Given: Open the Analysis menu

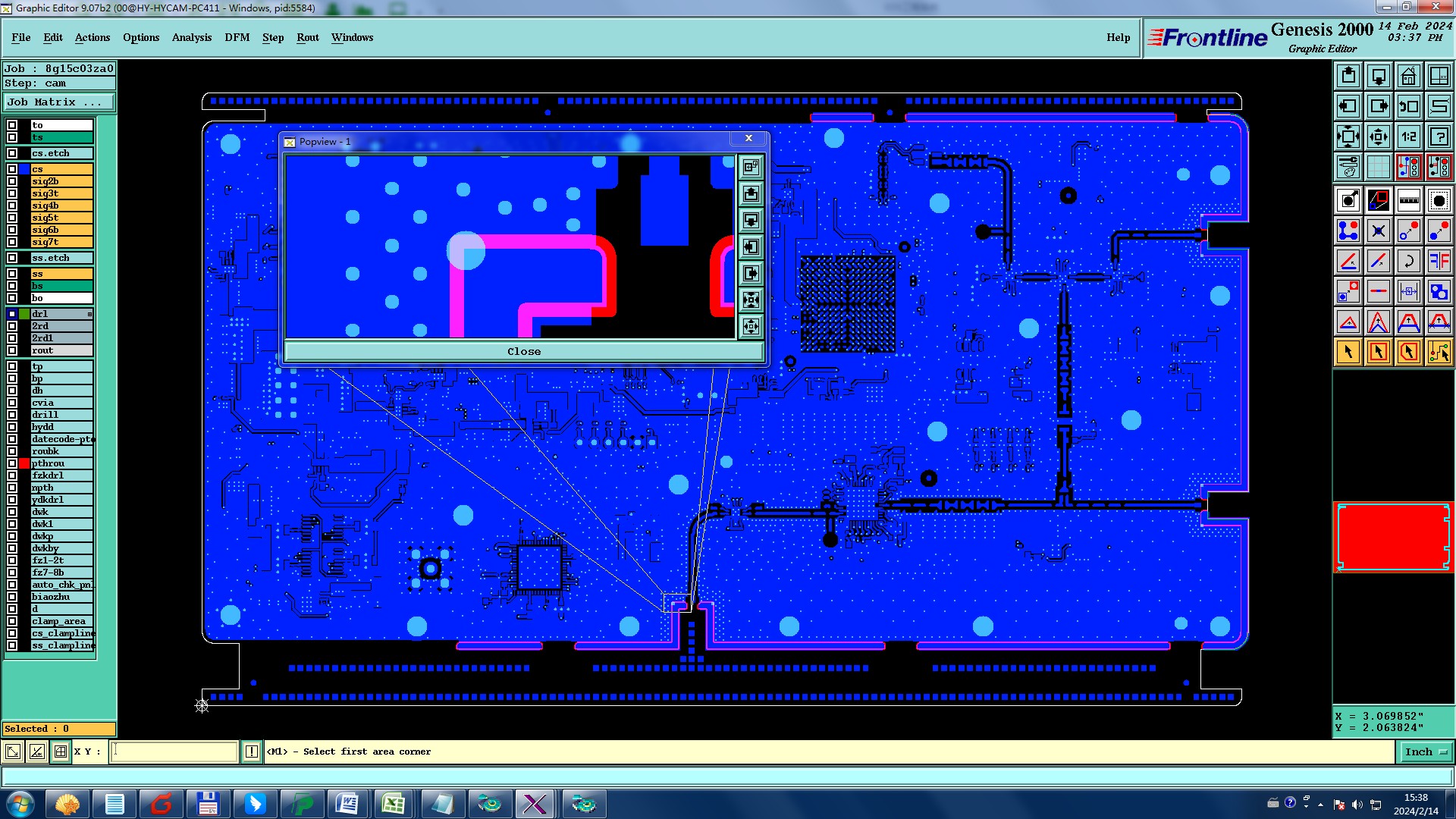Looking at the screenshot, I should pyautogui.click(x=191, y=37).
